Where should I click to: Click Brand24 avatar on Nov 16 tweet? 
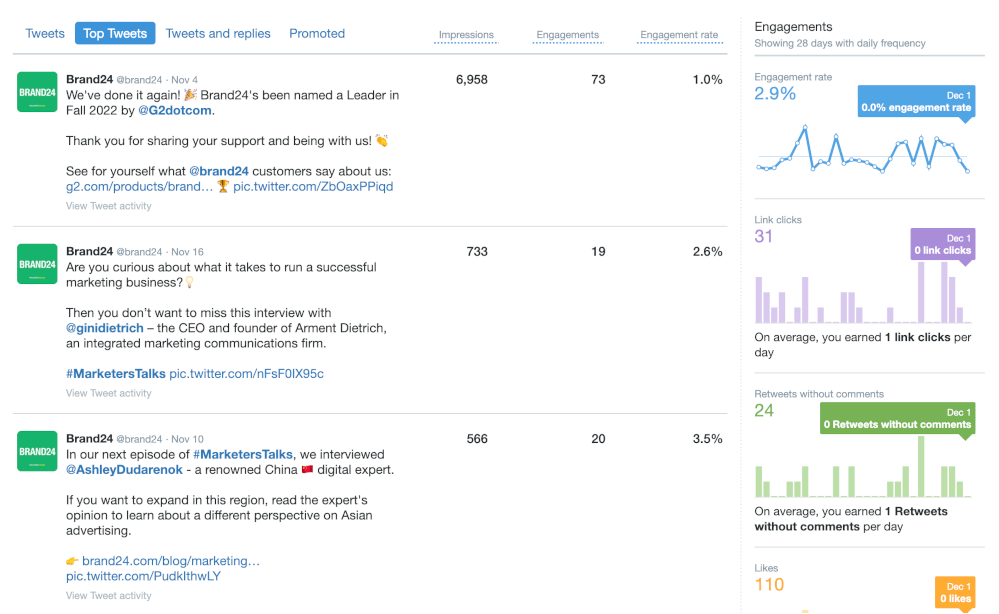pos(37,264)
